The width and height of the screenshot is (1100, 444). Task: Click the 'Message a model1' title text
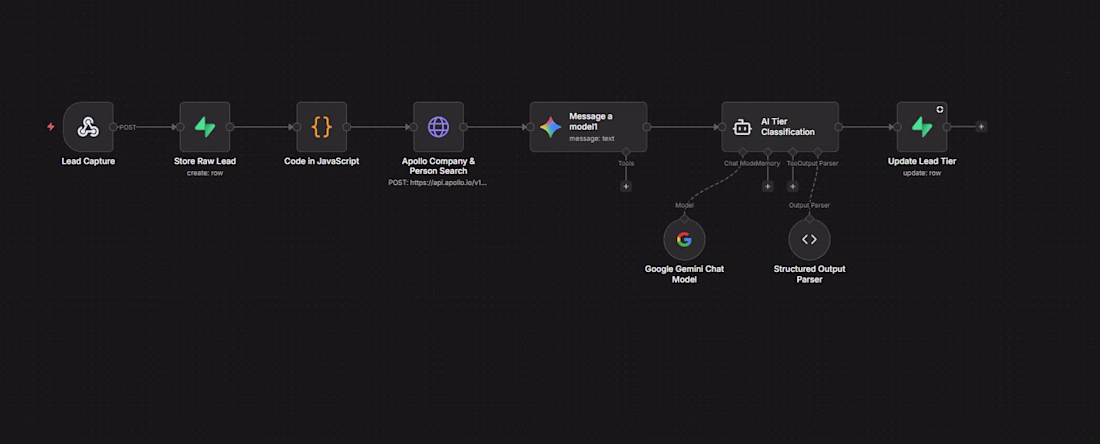(591, 121)
